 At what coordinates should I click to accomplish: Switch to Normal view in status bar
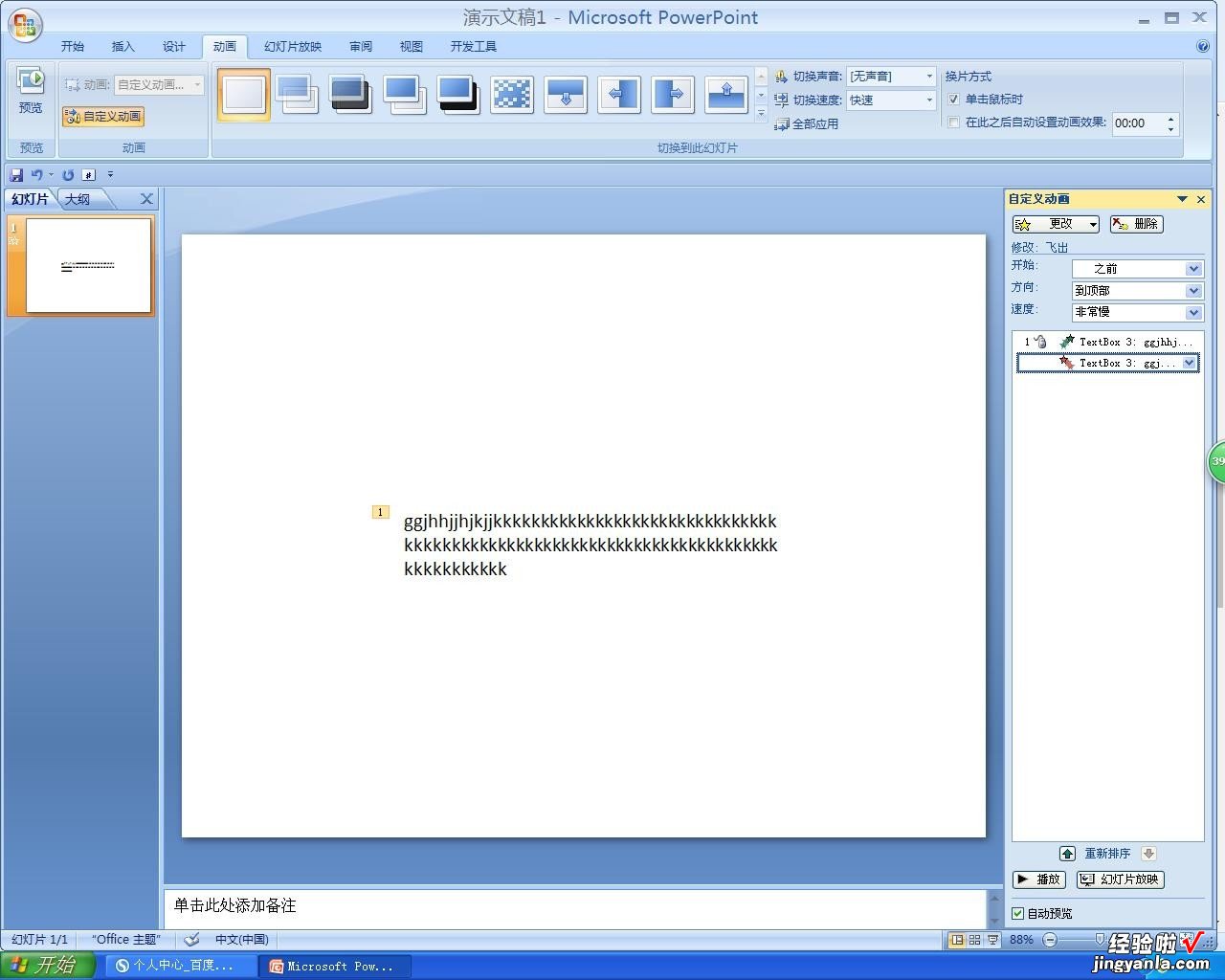(956, 940)
